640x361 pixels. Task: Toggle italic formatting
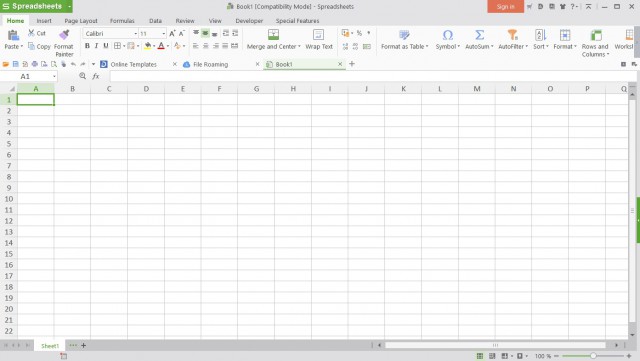(96, 46)
